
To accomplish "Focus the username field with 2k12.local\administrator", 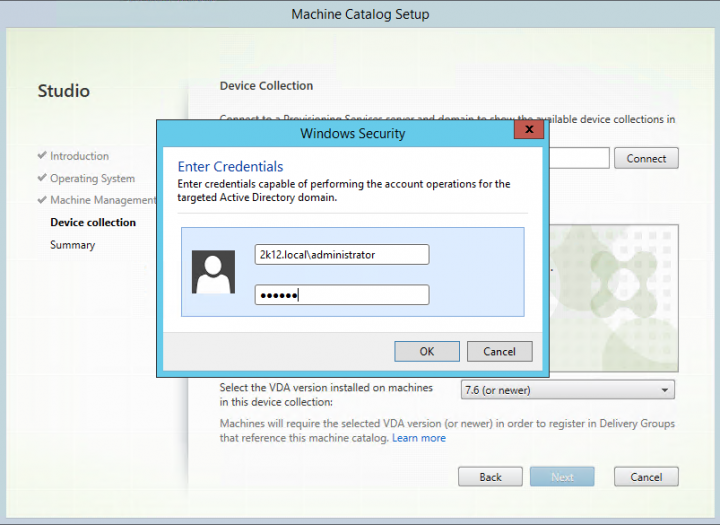I will [x=342, y=255].
